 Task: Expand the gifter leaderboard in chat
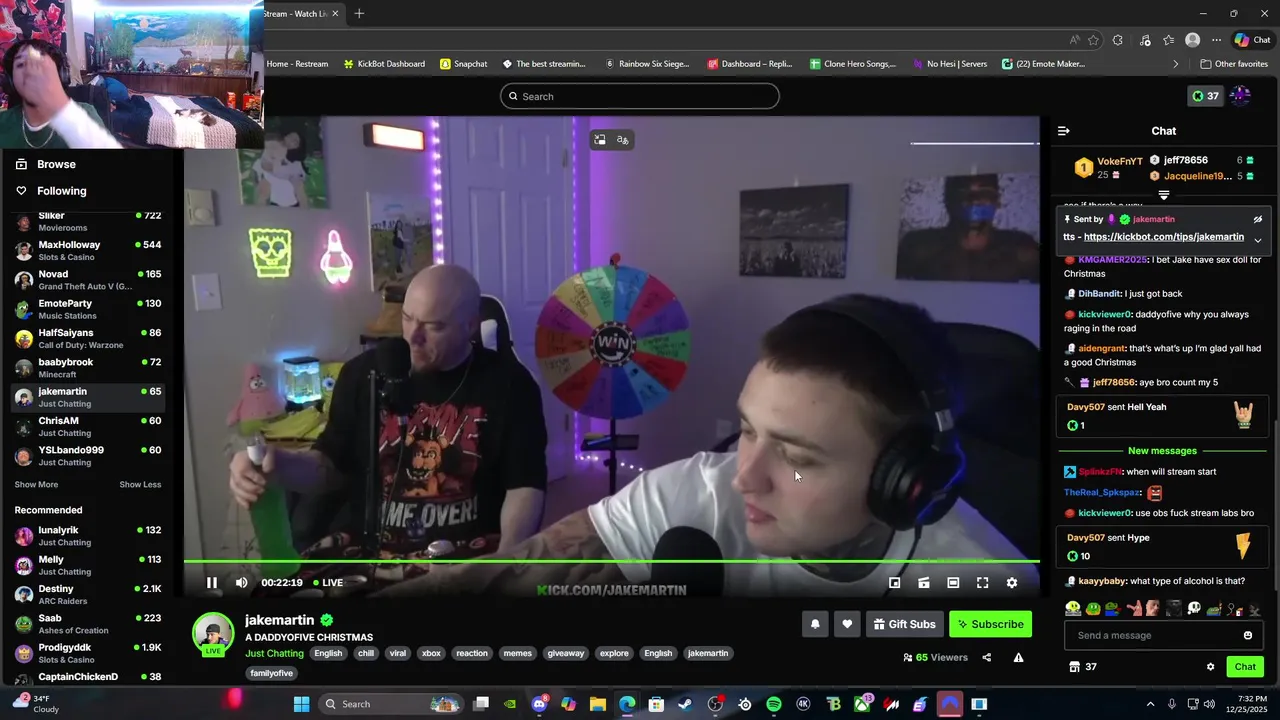point(1164,195)
